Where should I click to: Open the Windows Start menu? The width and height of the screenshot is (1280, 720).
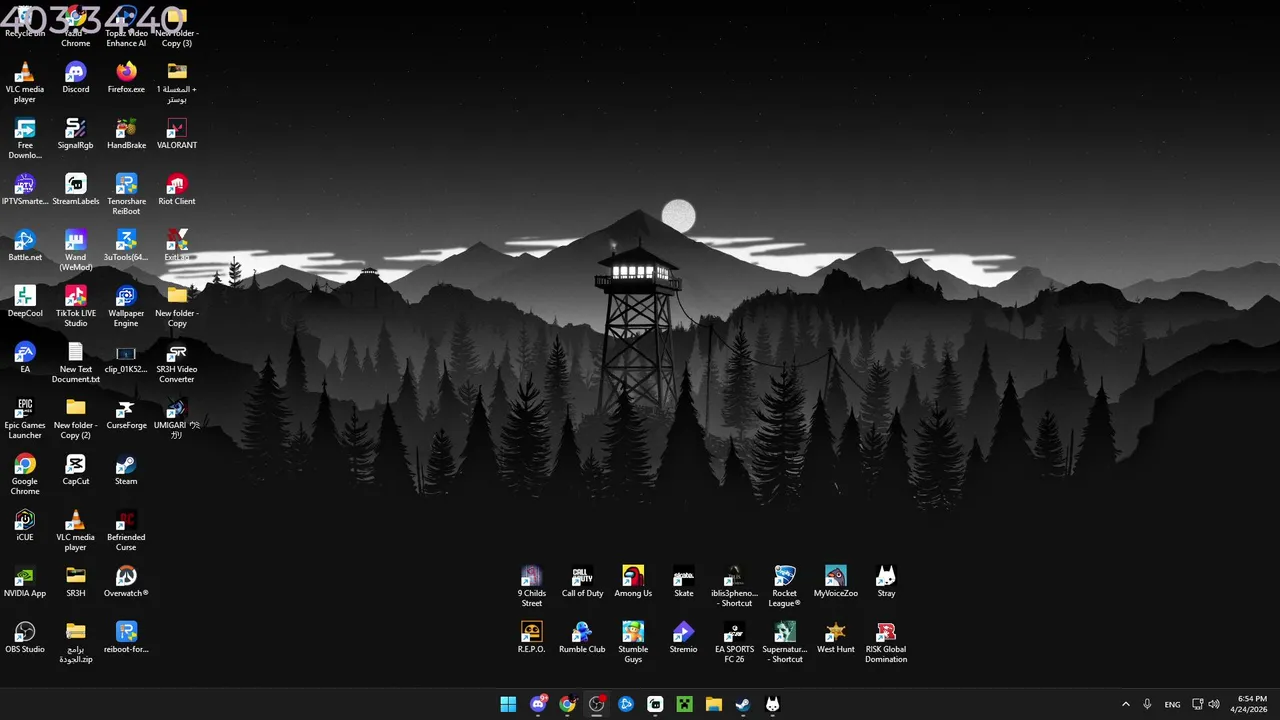[x=508, y=704]
